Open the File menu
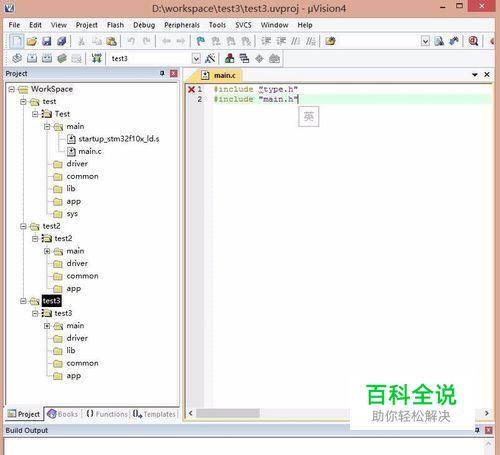Viewport: 500px width, 455px height. click(14, 25)
